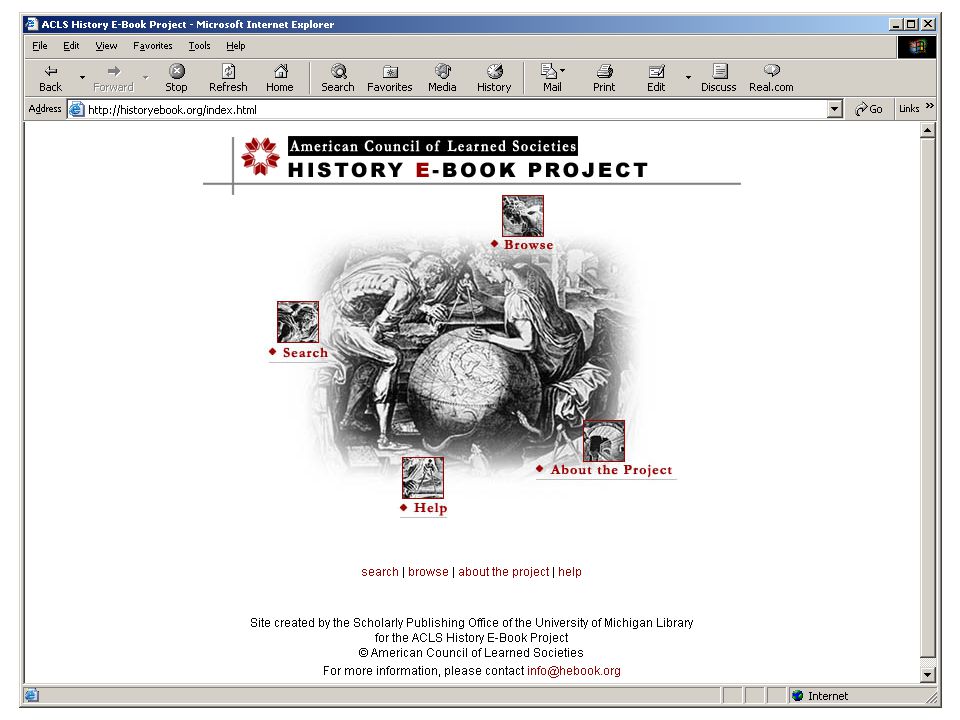
Task: Click the greyed Forward toolbar button
Action: point(113,78)
